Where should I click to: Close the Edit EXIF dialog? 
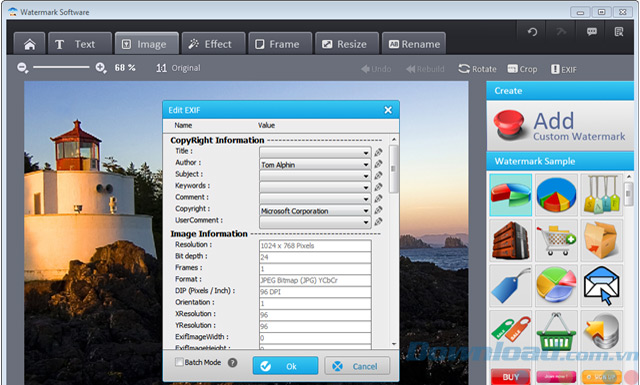click(x=388, y=110)
